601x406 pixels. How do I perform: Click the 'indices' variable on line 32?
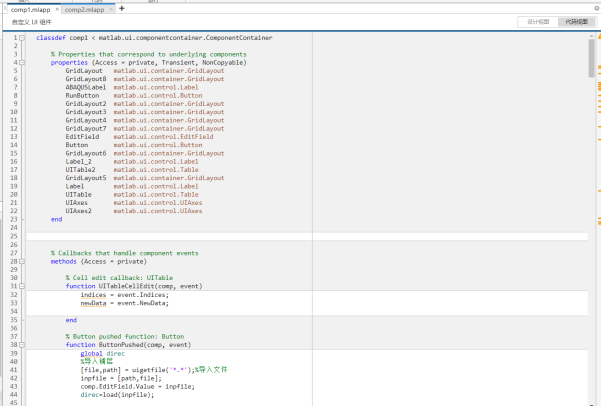pos(93,295)
